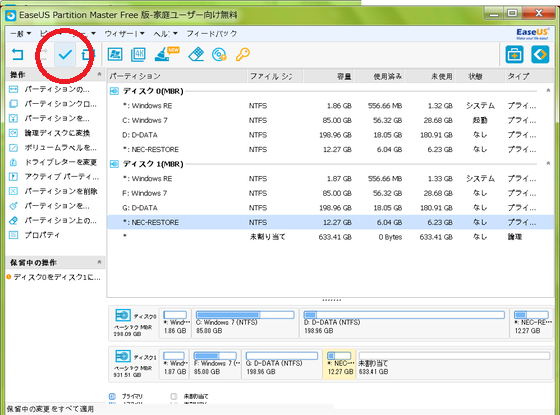Apply pending changes with the checkmark icon
The height and width of the screenshot is (415, 560).
coord(65,55)
